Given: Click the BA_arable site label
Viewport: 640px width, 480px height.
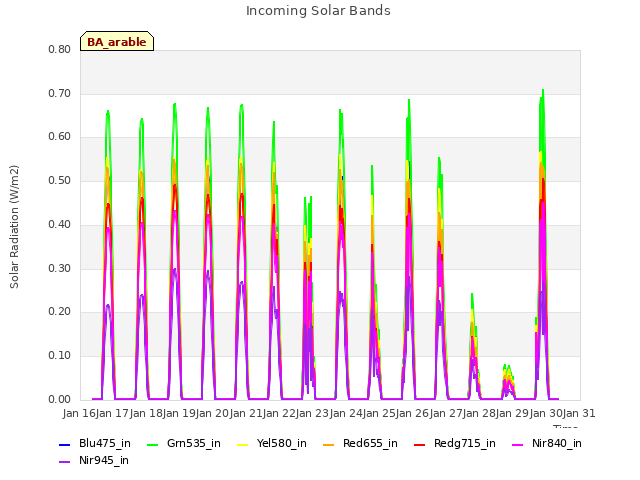Looking at the screenshot, I should 117,42.
